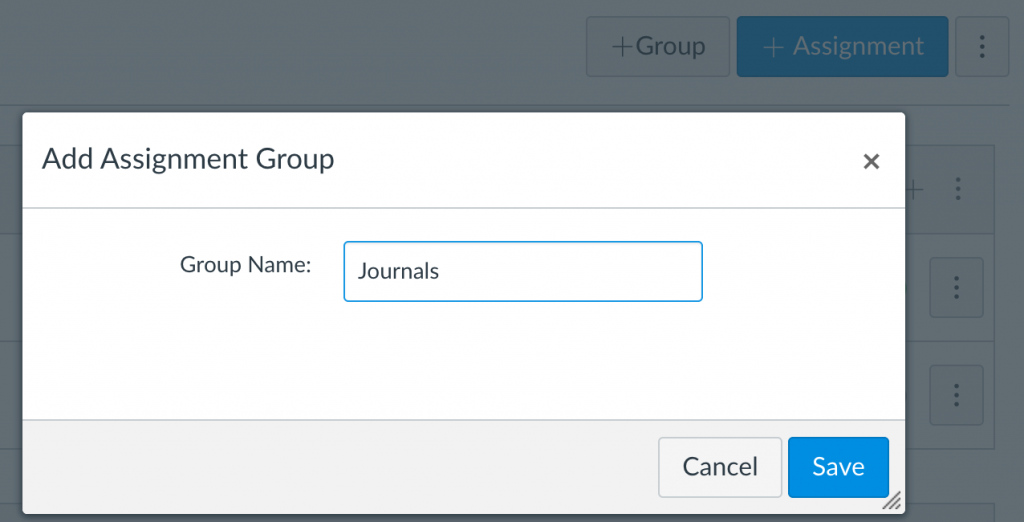The height and width of the screenshot is (522, 1024).
Task: Click the blue + Assignment button
Action: tap(842, 46)
